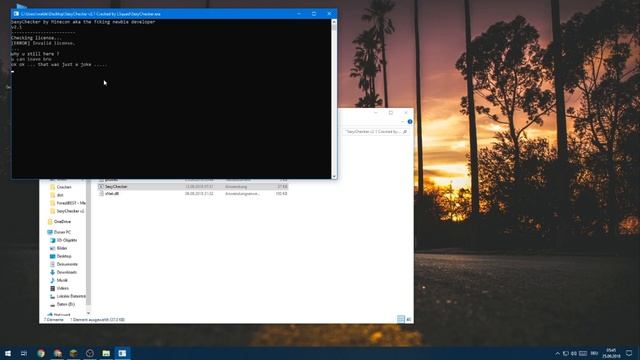The width and height of the screenshot is (640, 360).
Task: Click the console scrollbar down arrow
Action: click(334, 176)
